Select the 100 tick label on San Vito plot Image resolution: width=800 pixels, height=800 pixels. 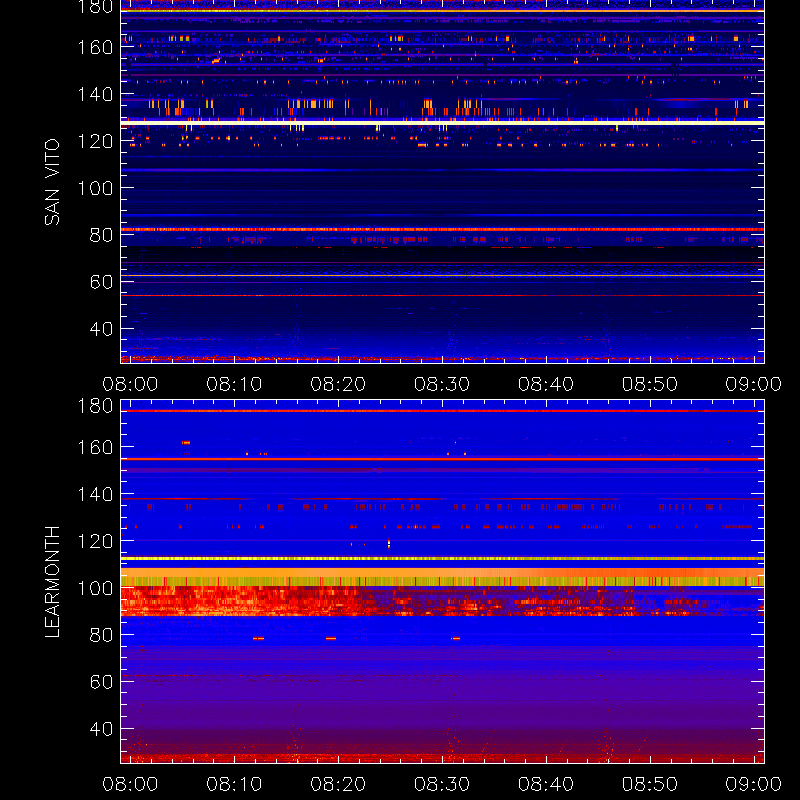(95, 188)
